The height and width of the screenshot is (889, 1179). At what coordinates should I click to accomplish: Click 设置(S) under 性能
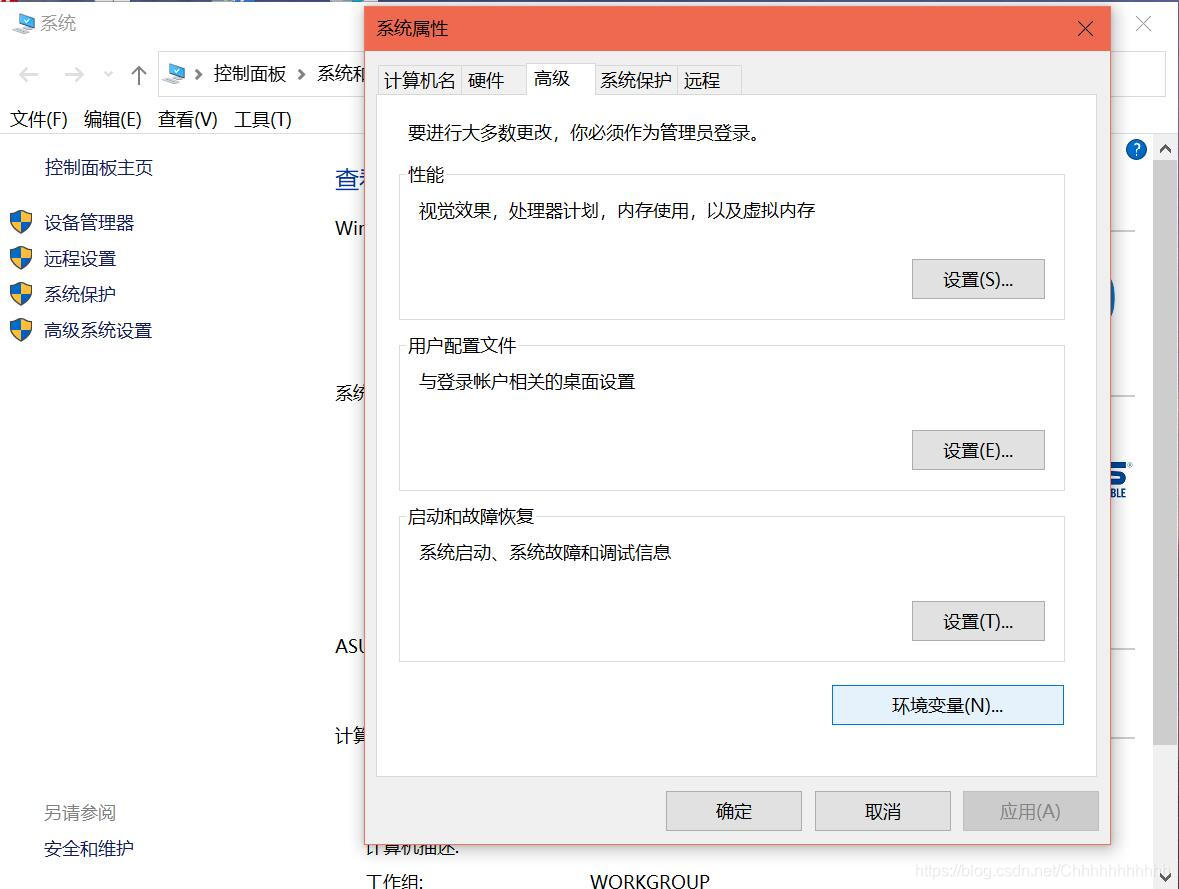[x=977, y=279]
